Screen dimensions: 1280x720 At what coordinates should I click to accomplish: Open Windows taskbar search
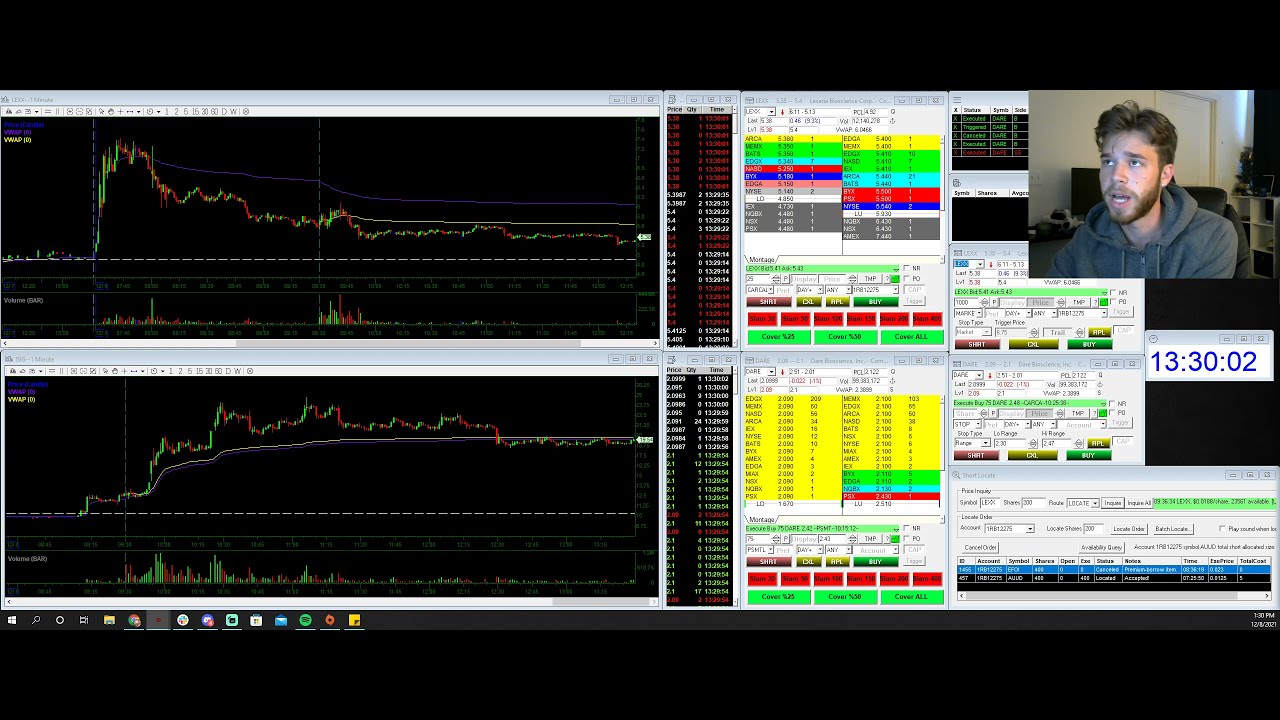[x=36, y=620]
